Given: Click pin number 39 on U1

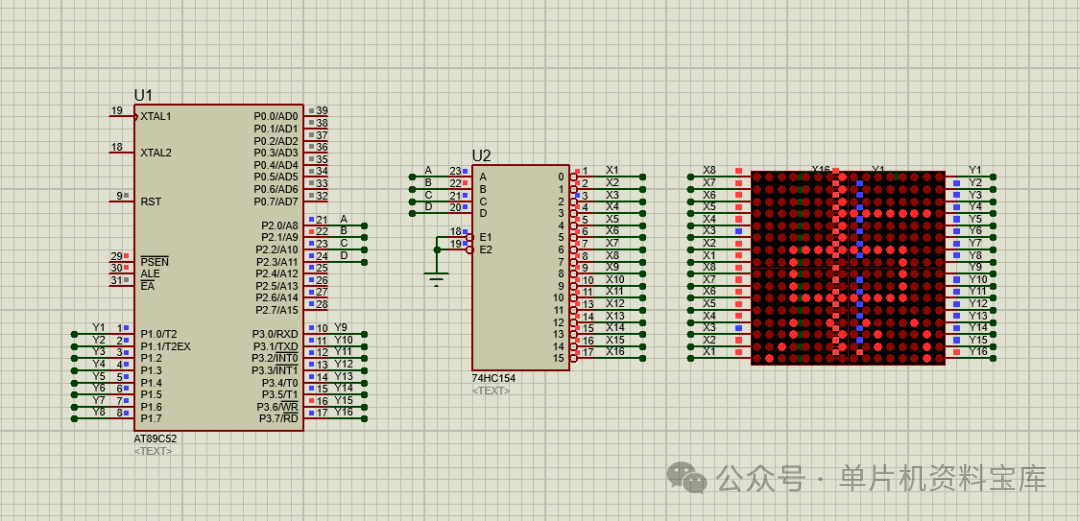Looking at the screenshot, I should pos(322,110).
